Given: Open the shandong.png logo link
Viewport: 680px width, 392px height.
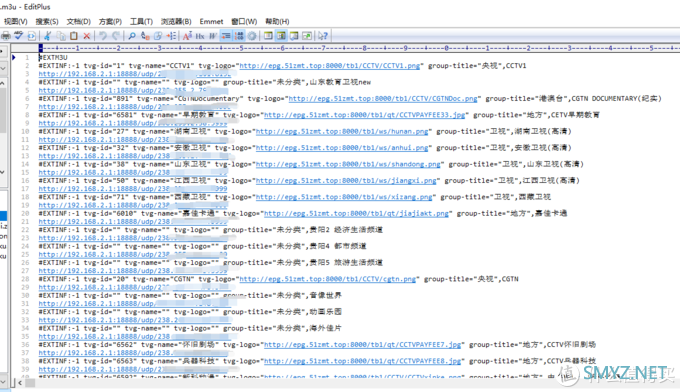Looking at the screenshot, I should (x=348, y=164).
